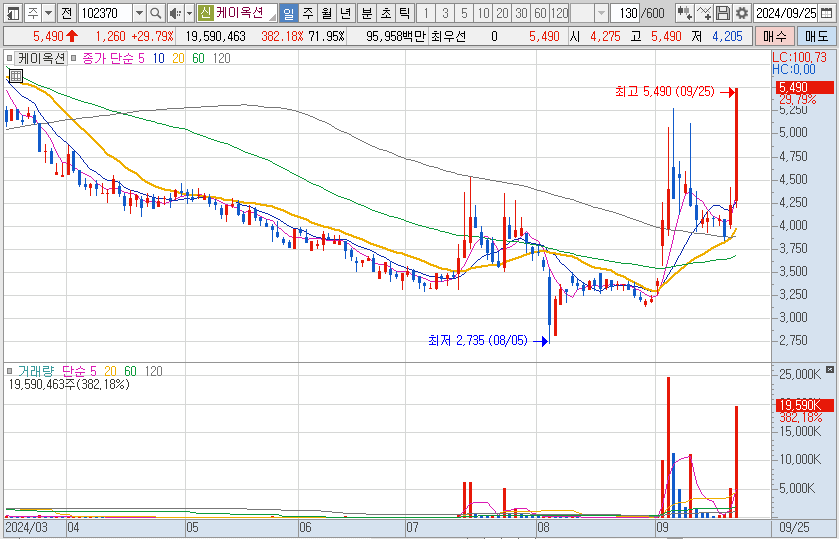Click the orange 20 moving average label
This screenshot has width=839, height=539.
178,58
